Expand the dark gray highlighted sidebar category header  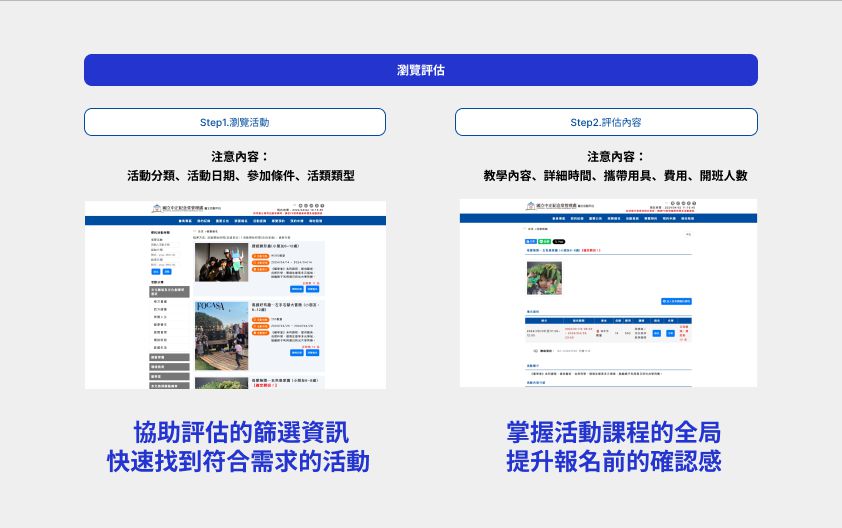tap(169, 289)
